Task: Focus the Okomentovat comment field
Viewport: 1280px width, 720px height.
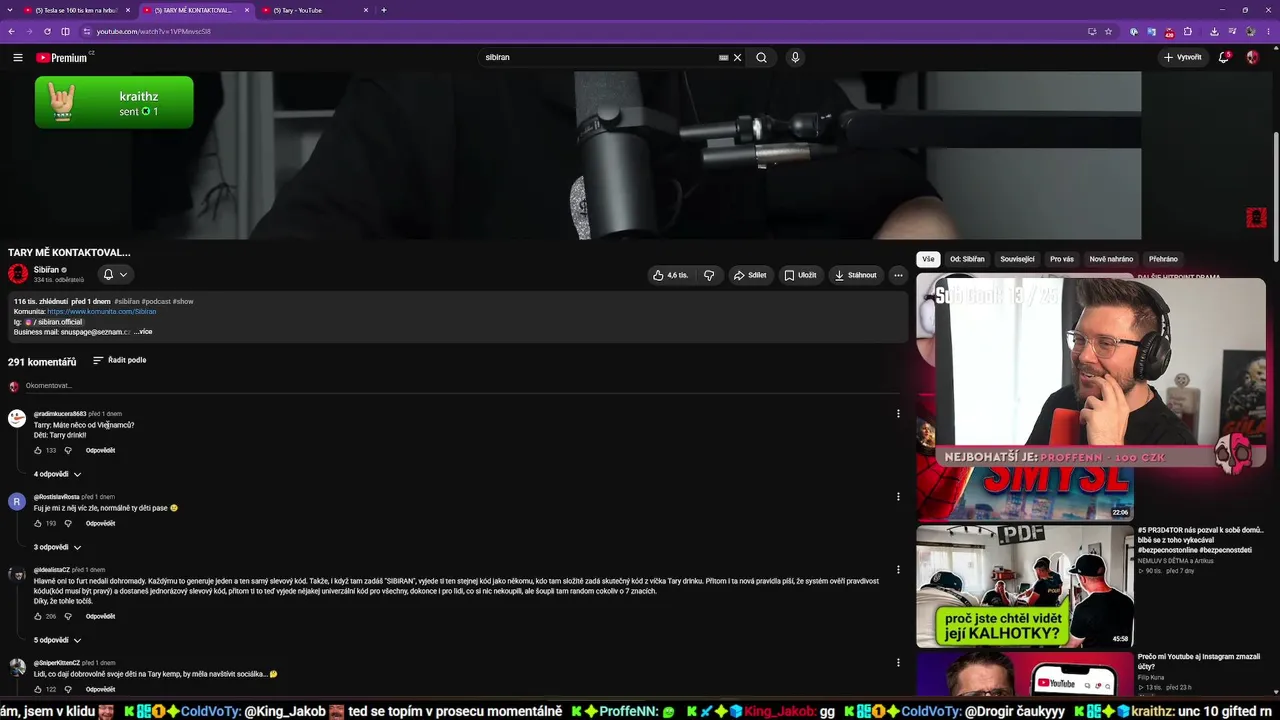Action: (x=460, y=386)
